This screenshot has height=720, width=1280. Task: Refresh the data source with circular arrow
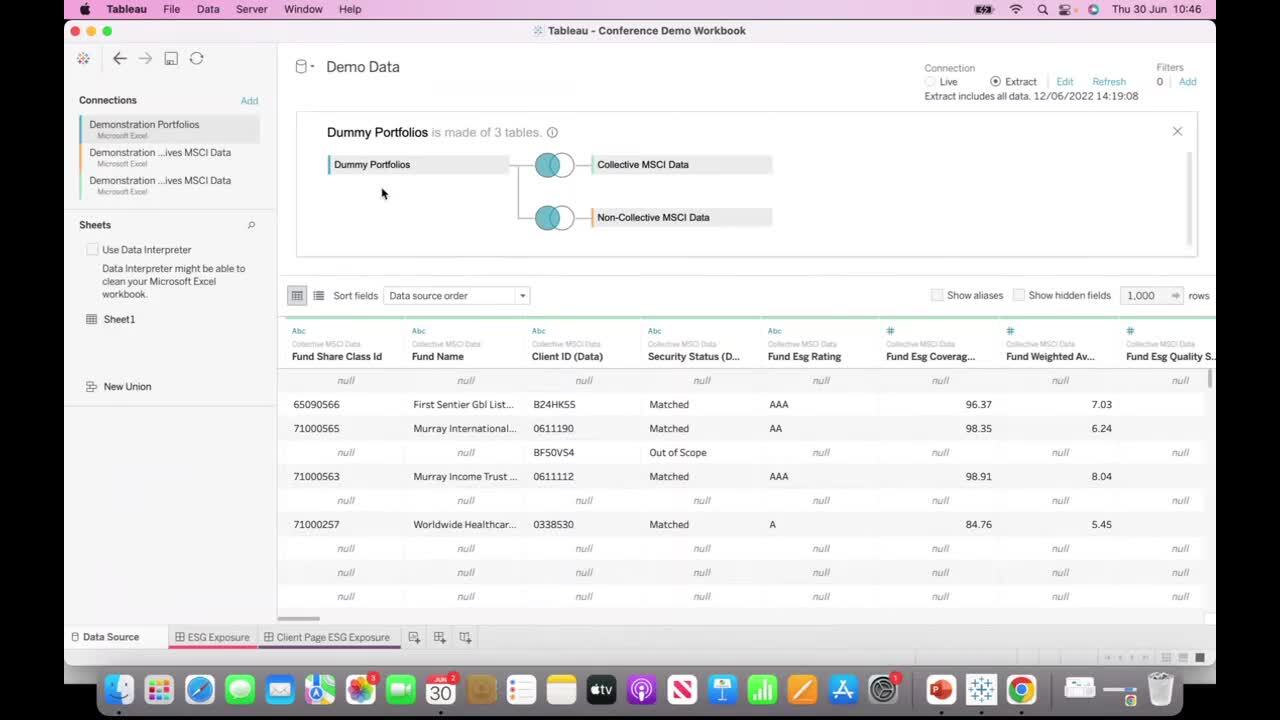click(x=196, y=59)
